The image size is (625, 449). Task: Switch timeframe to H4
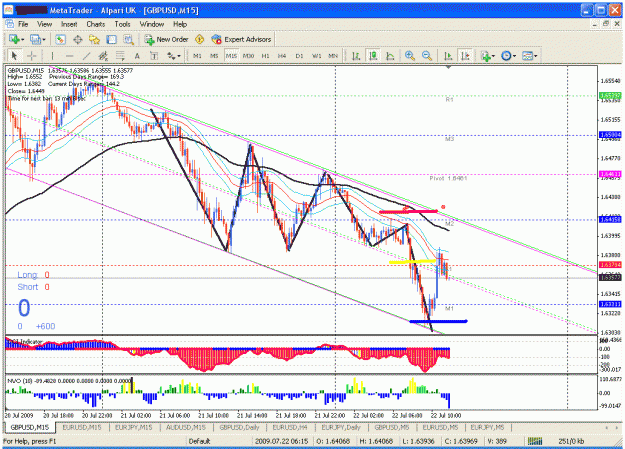[282, 56]
